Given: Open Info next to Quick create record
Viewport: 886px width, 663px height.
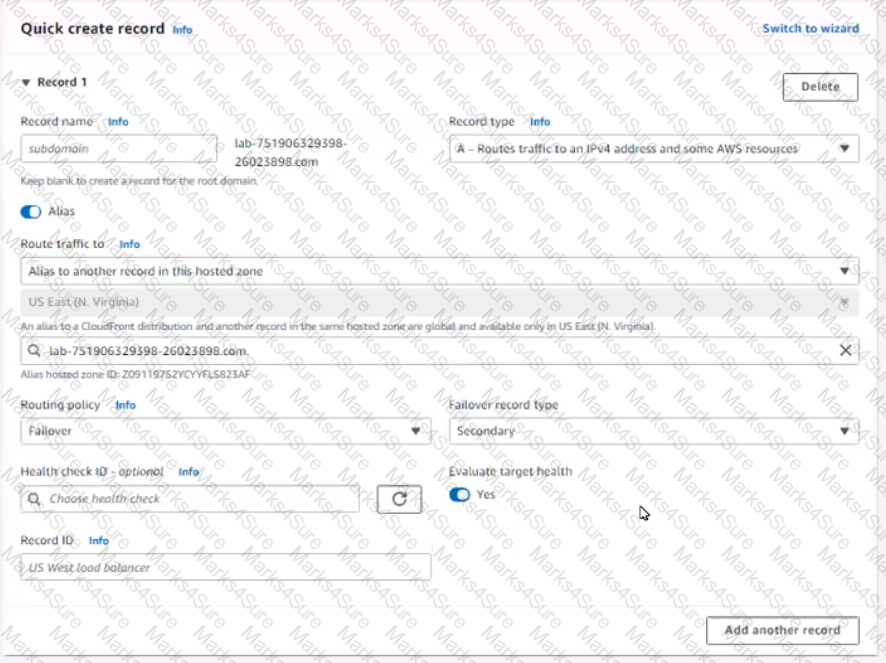Looking at the screenshot, I should [x=182, y=30].
